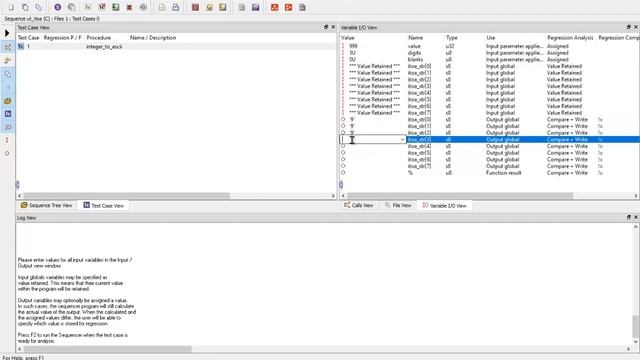Click the orange round icon in left sidebar
This screenshot has height=360, width=640.
pos(7,101)
